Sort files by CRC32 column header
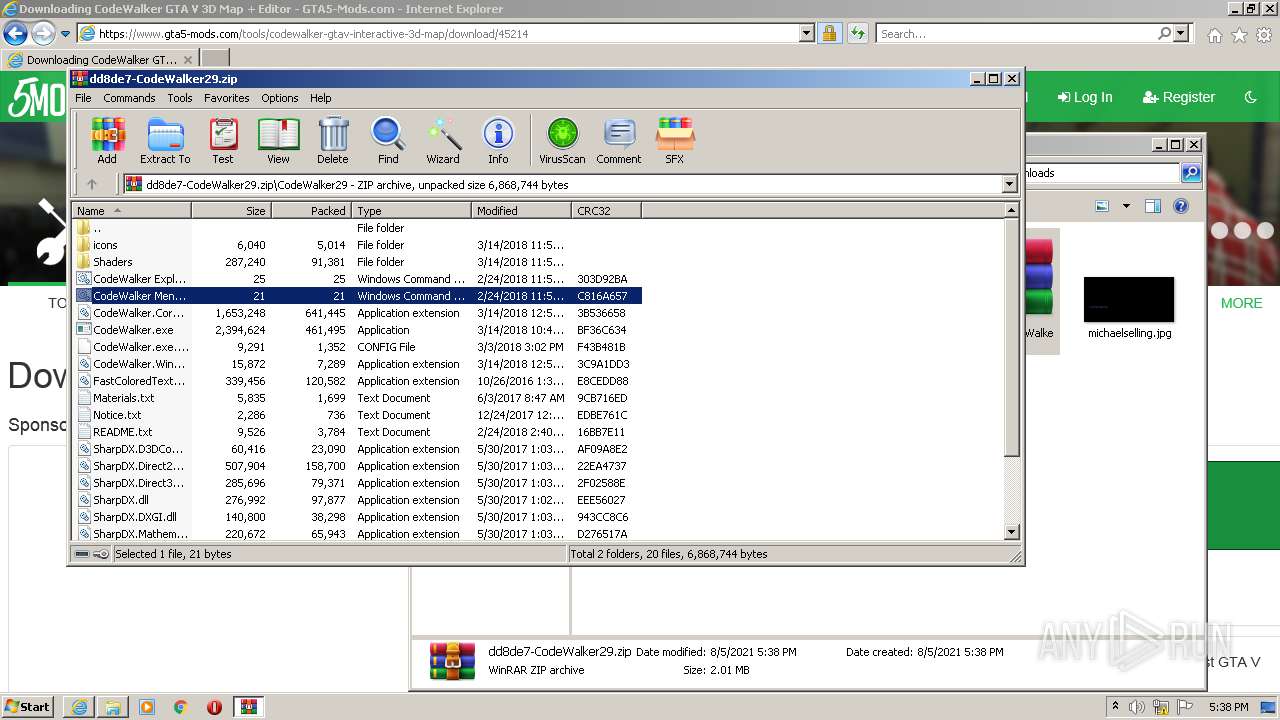The image size is (1280, 720). point(606,210)
